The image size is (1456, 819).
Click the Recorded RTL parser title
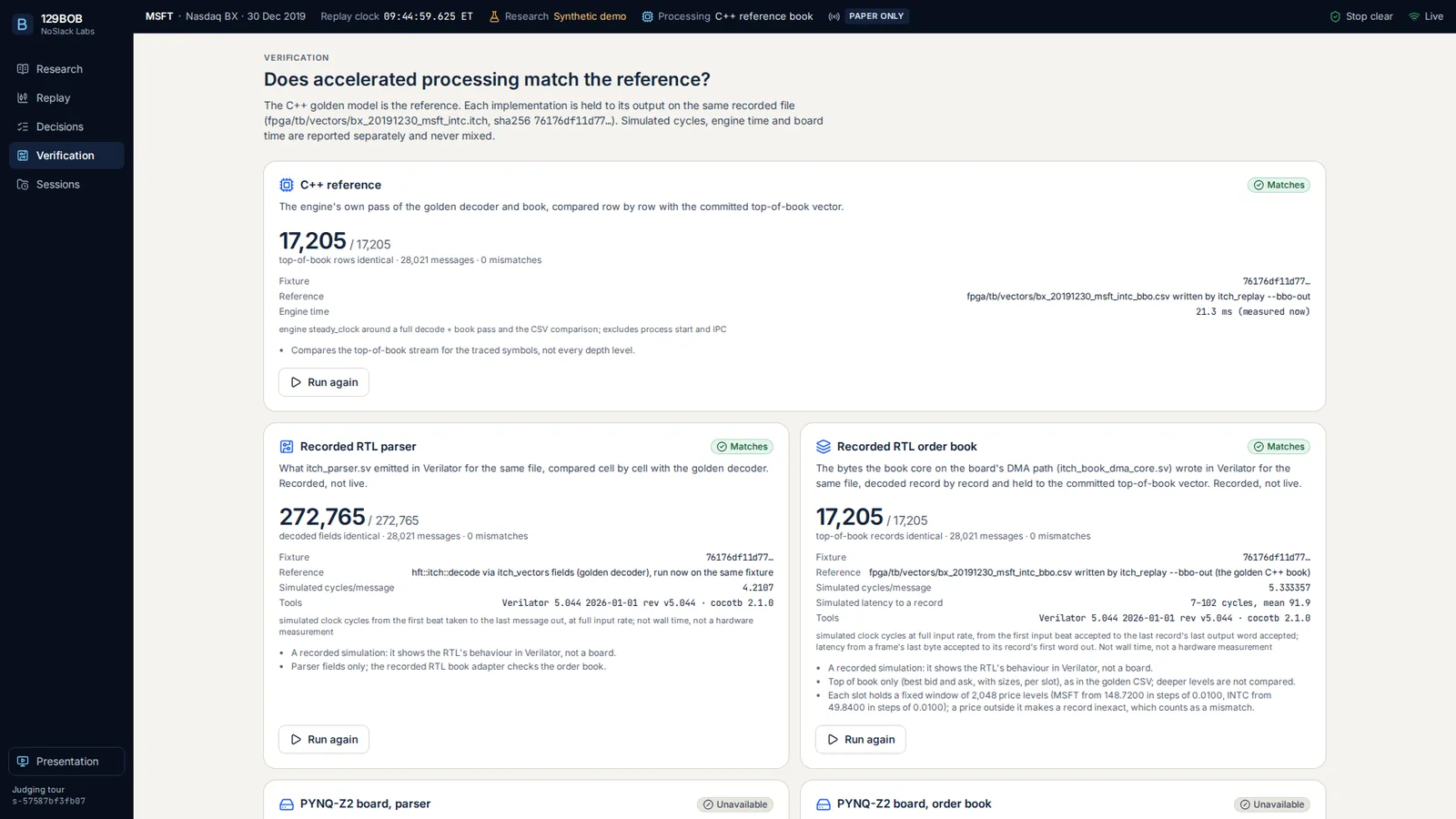pyautogui.click(x=358, y=447)
